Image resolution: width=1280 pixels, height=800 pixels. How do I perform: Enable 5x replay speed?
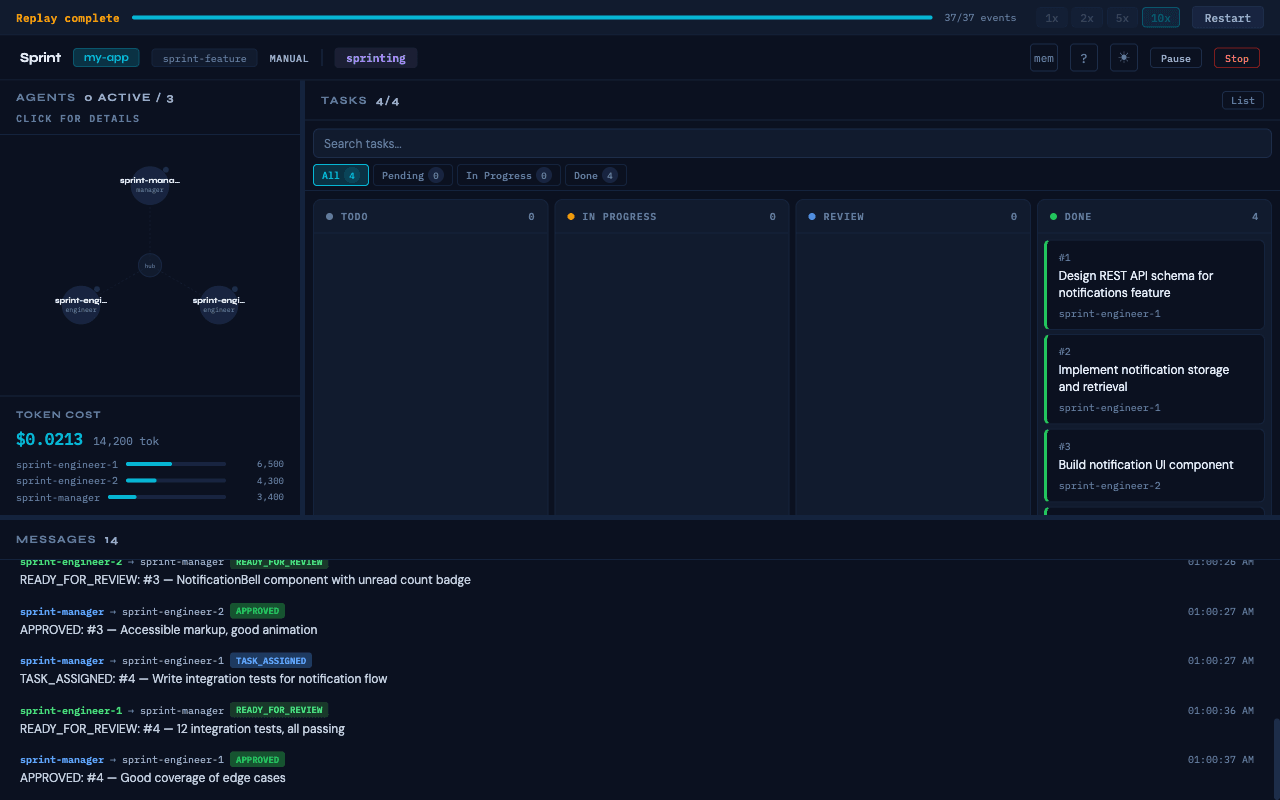coord(1121,17)
